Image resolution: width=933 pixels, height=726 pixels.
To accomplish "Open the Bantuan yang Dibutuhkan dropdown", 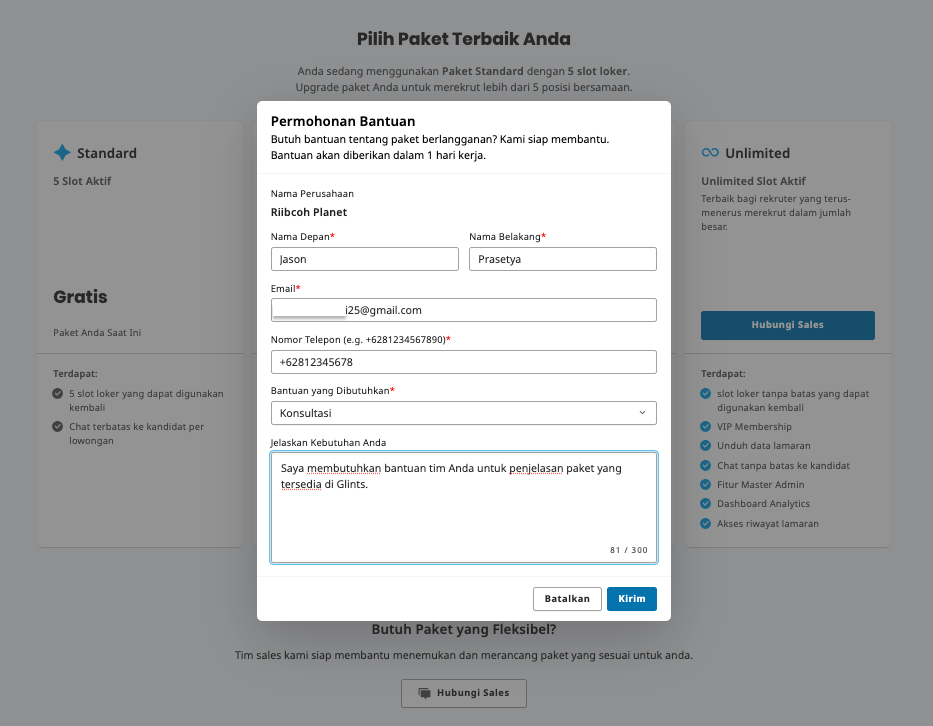I will [x=464, y=413].
